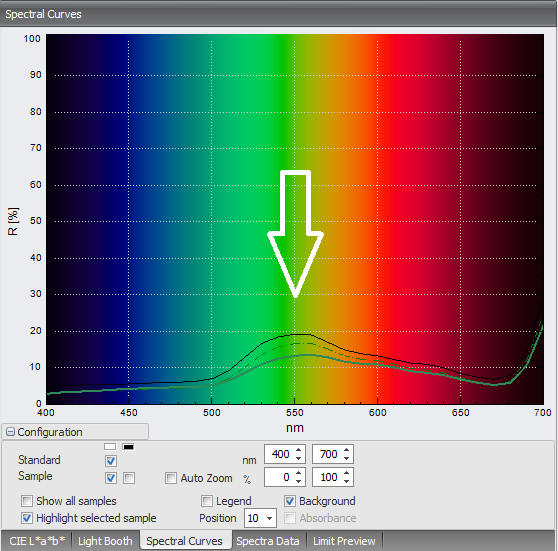558x551 pixels.
Task: Click the white background swatch icon
Action: click(x=110, y=446)
